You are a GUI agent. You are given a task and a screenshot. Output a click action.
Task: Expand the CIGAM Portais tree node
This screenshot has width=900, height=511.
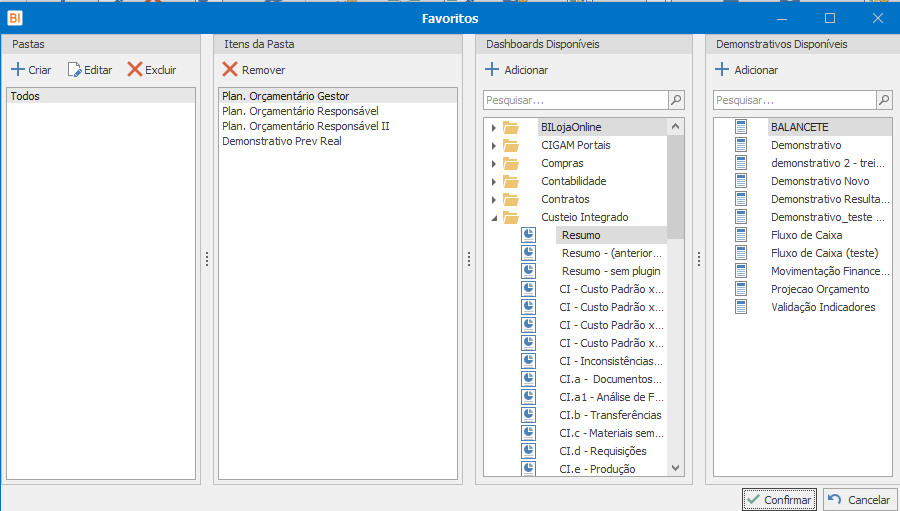[x=493, y=146]
